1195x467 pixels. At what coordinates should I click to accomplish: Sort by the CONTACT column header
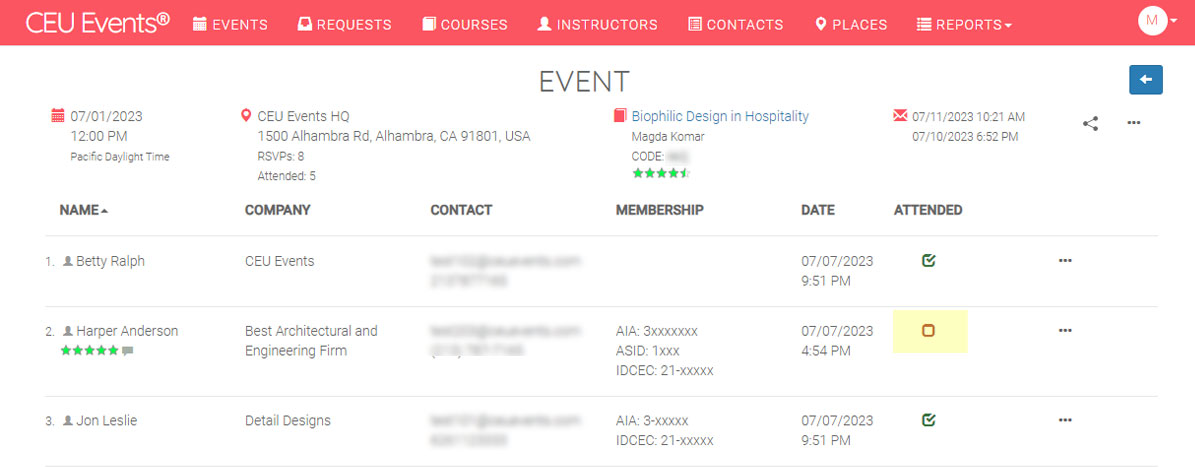[x=461, y=210]
